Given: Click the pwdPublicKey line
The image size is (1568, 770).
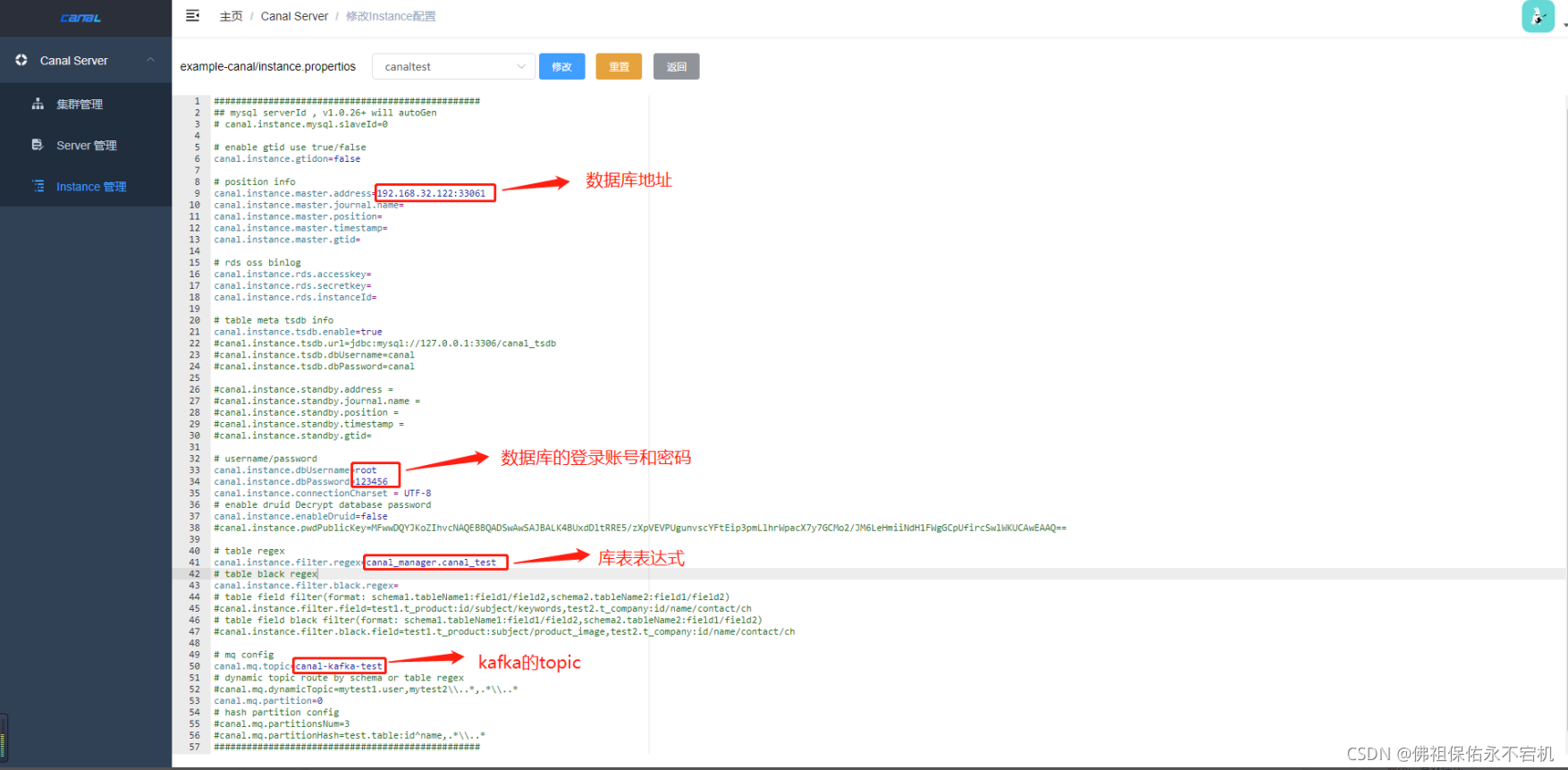Looking at the screenshot, I should pos(640,529).
